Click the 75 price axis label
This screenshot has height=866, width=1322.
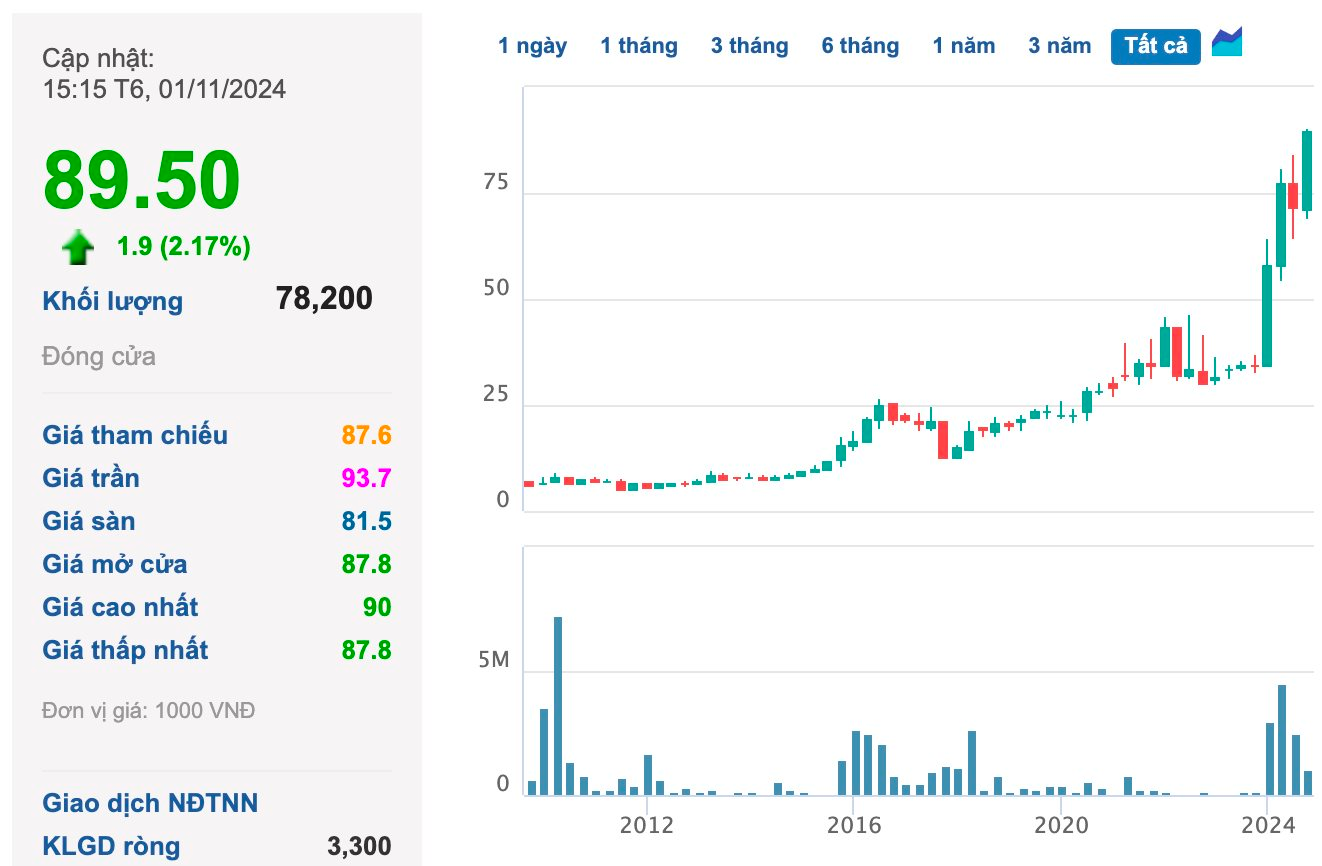pyautogui.click(x=496, y=182)
